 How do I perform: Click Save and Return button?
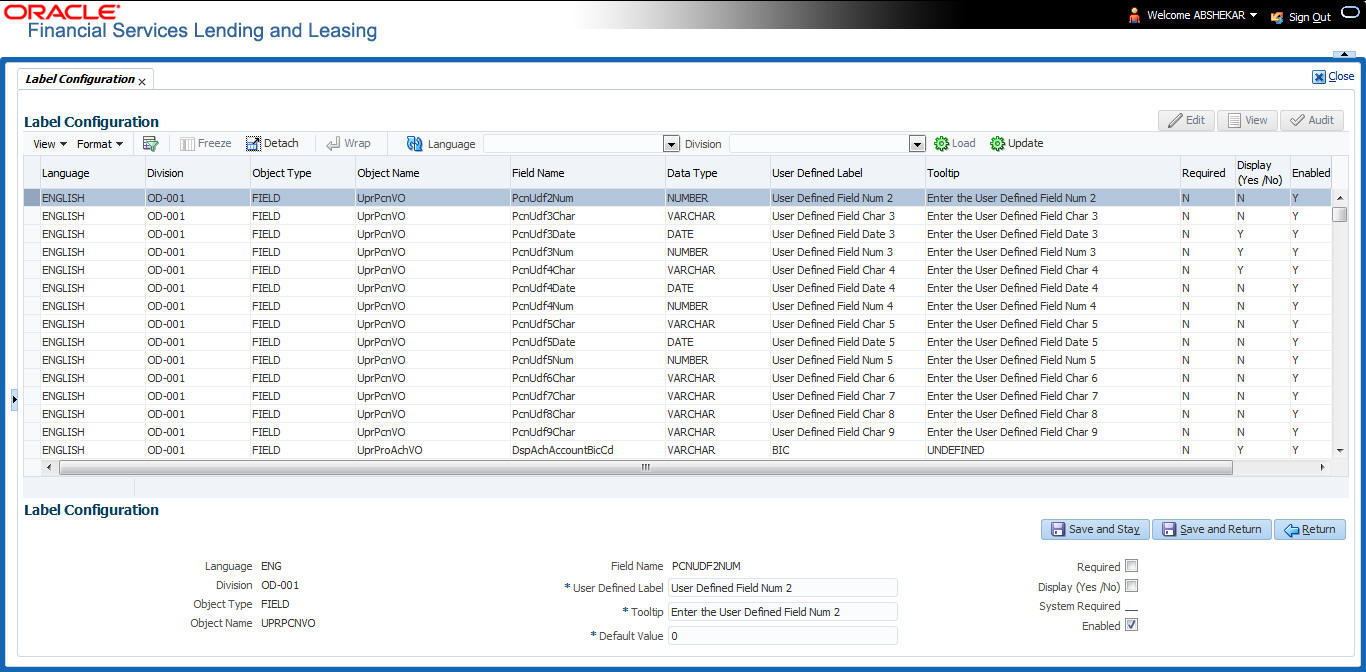pyautogui.click(x=1212, y=529)
